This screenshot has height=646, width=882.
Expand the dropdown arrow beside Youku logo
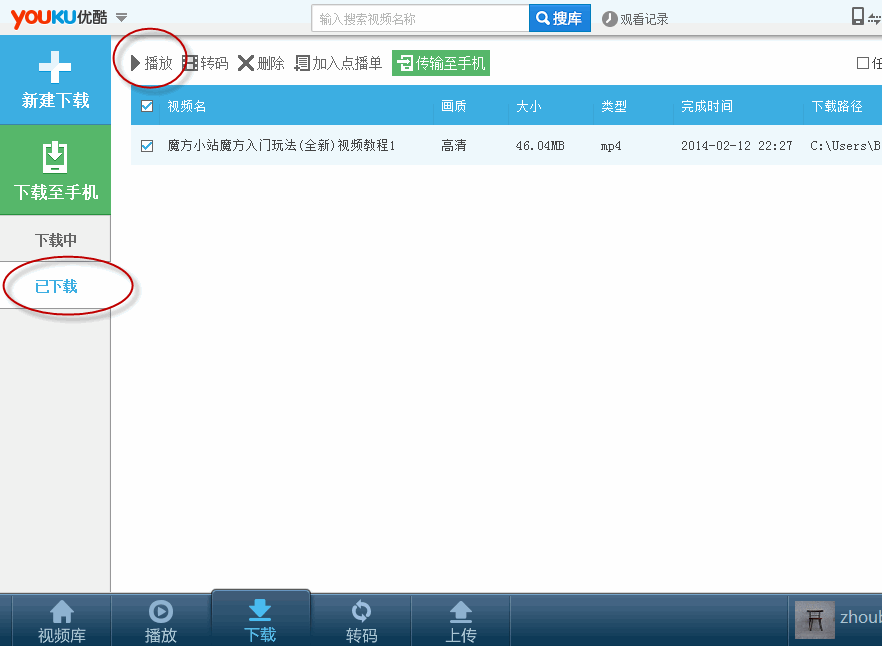pos(121,17)
